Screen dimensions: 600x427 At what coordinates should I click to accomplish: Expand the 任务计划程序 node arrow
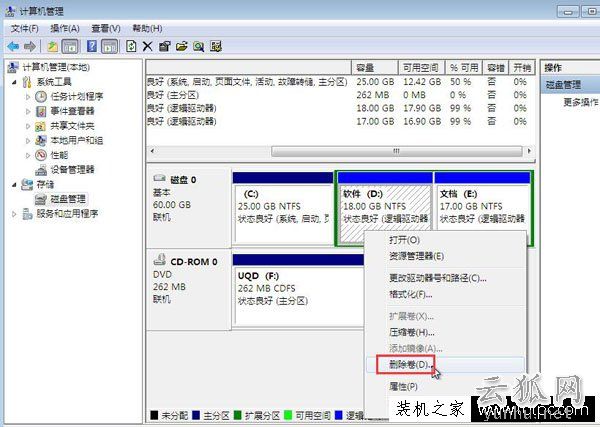point(28,97)
